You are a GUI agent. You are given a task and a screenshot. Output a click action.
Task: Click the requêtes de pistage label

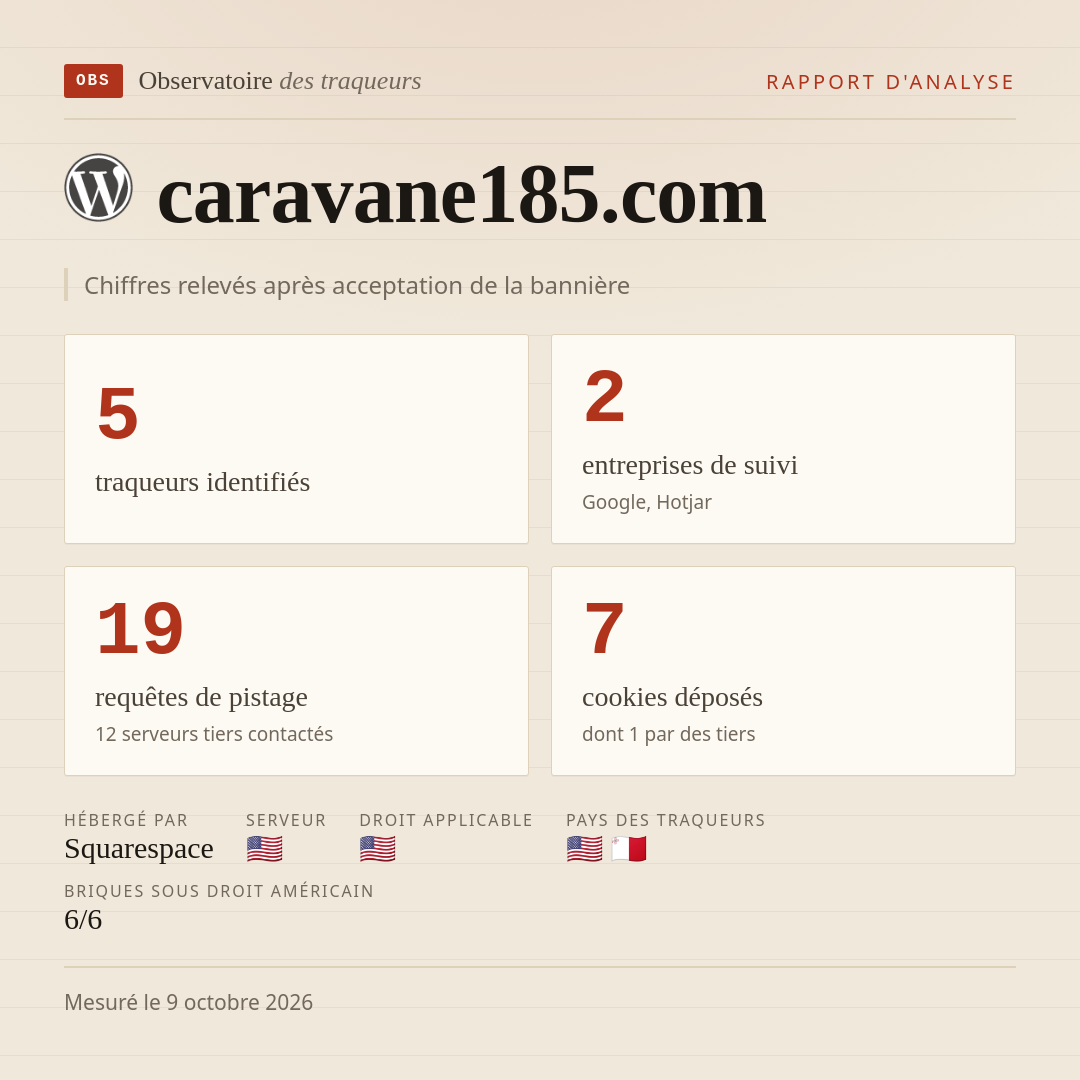point(201,697)
